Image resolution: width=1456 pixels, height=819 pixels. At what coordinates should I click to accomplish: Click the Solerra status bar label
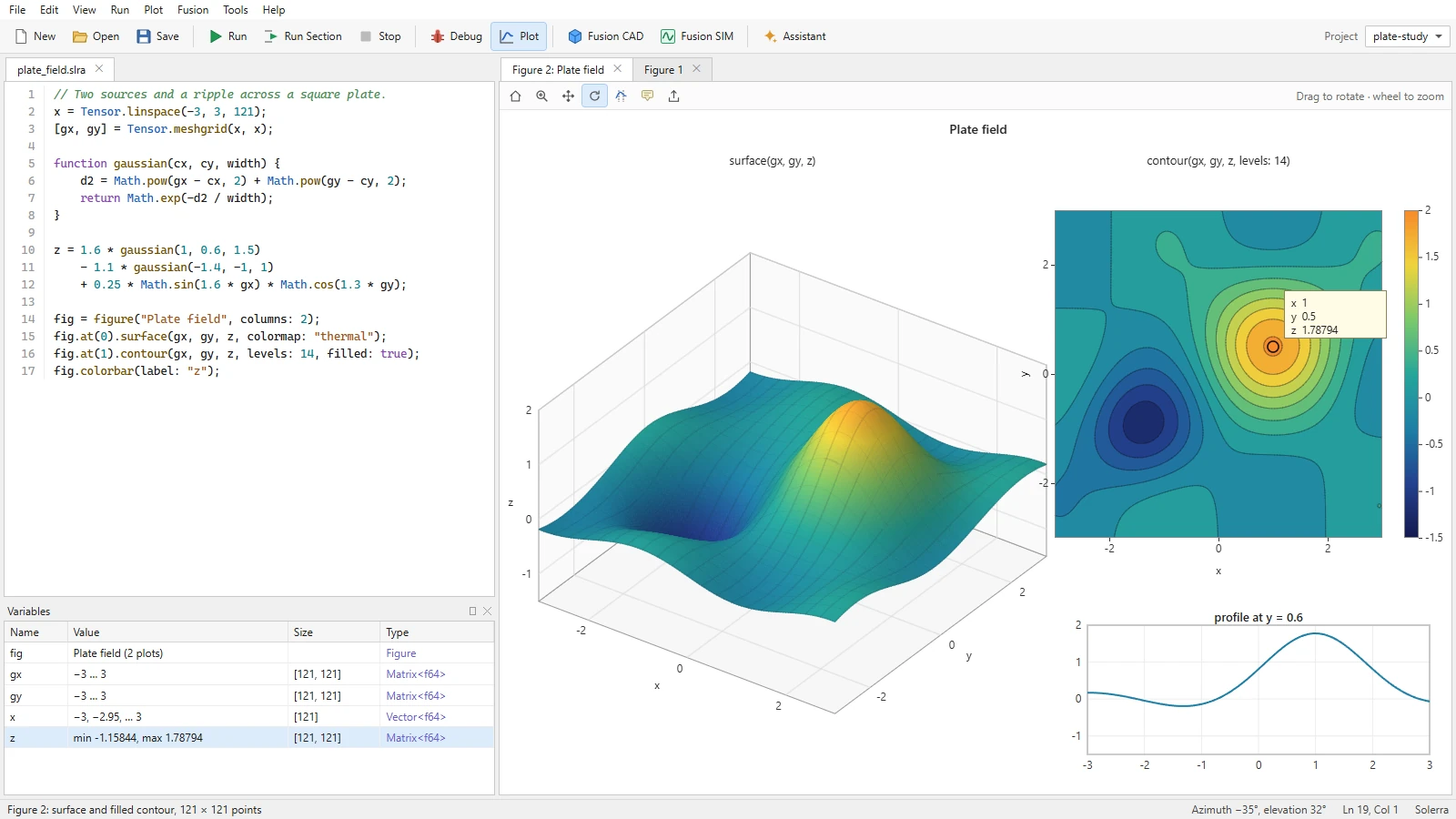point(1431,810)
